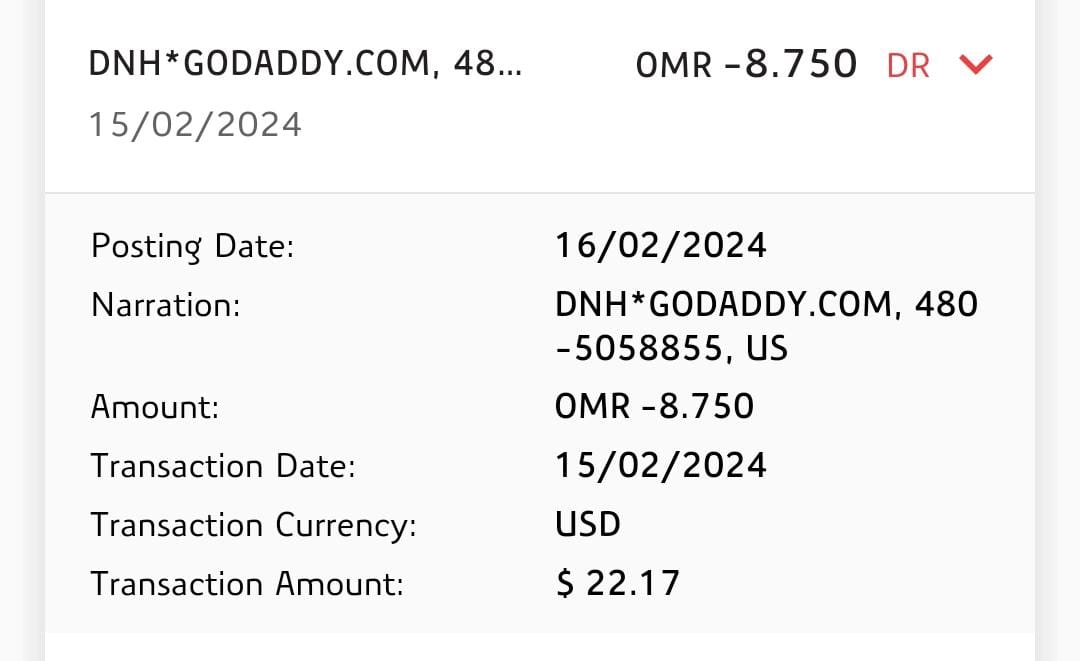Click the white card area below details
This screenshot has width=1080, height=661.
coord(540,647)
